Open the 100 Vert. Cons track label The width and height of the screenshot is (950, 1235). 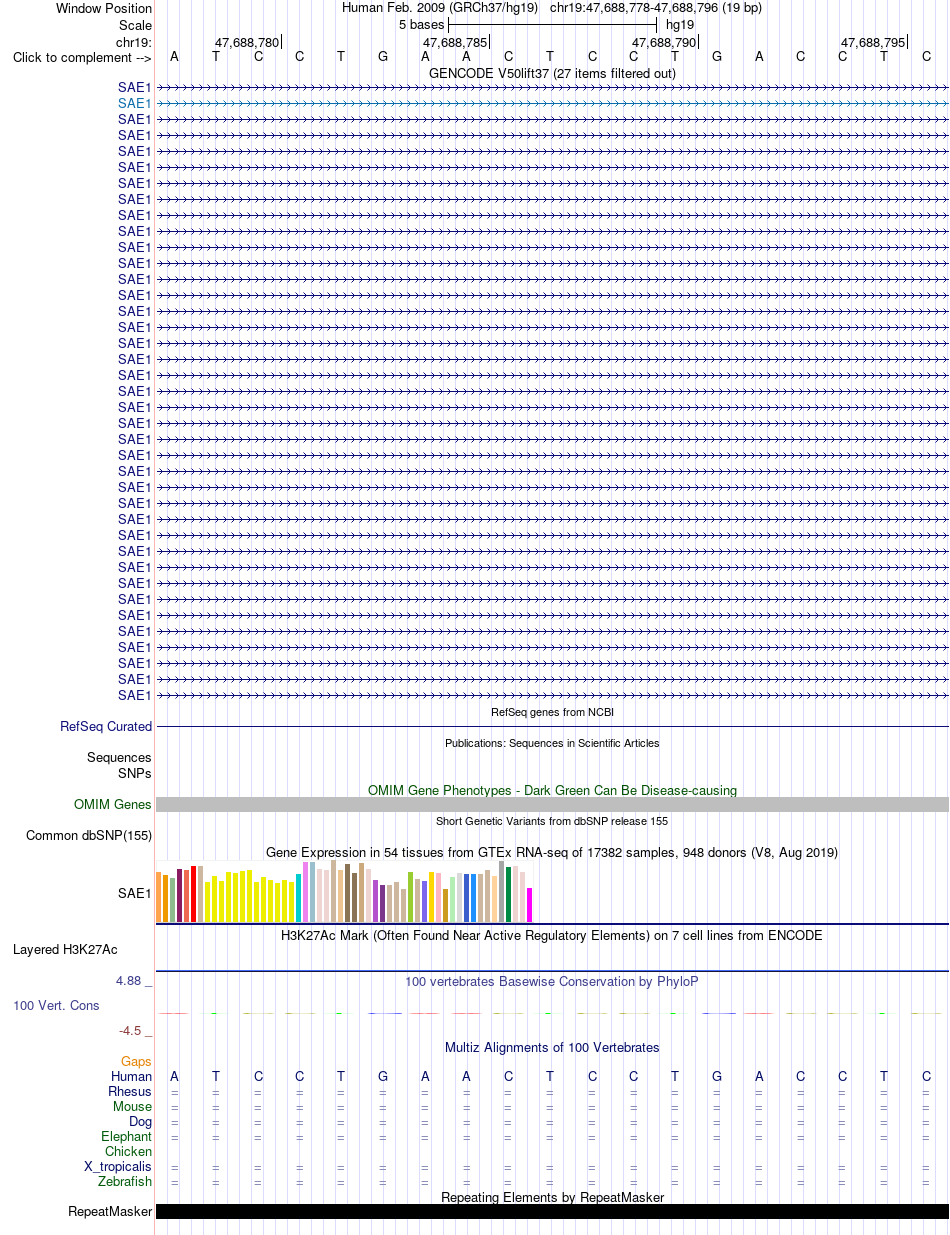pyautogui.click(x=56, y=1006)
